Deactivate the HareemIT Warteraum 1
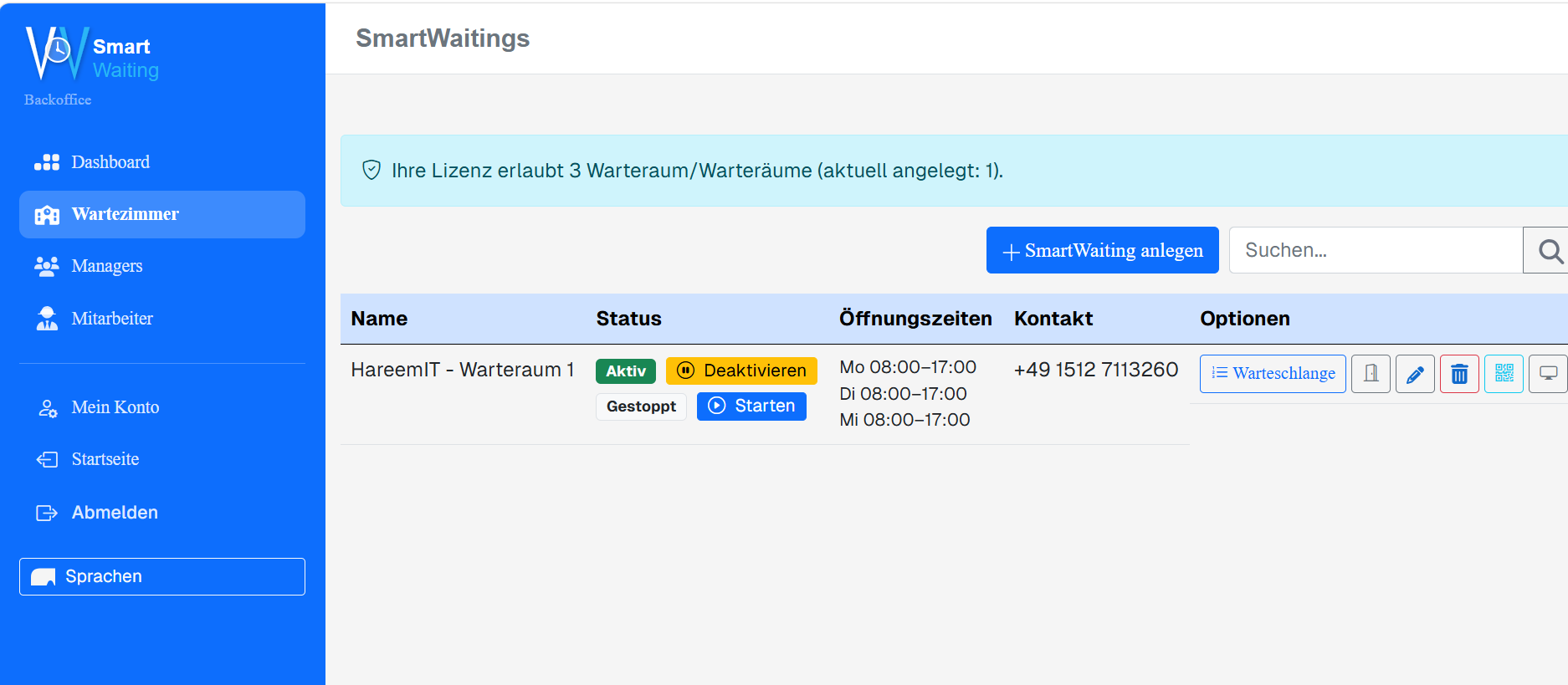 [741, 371]
